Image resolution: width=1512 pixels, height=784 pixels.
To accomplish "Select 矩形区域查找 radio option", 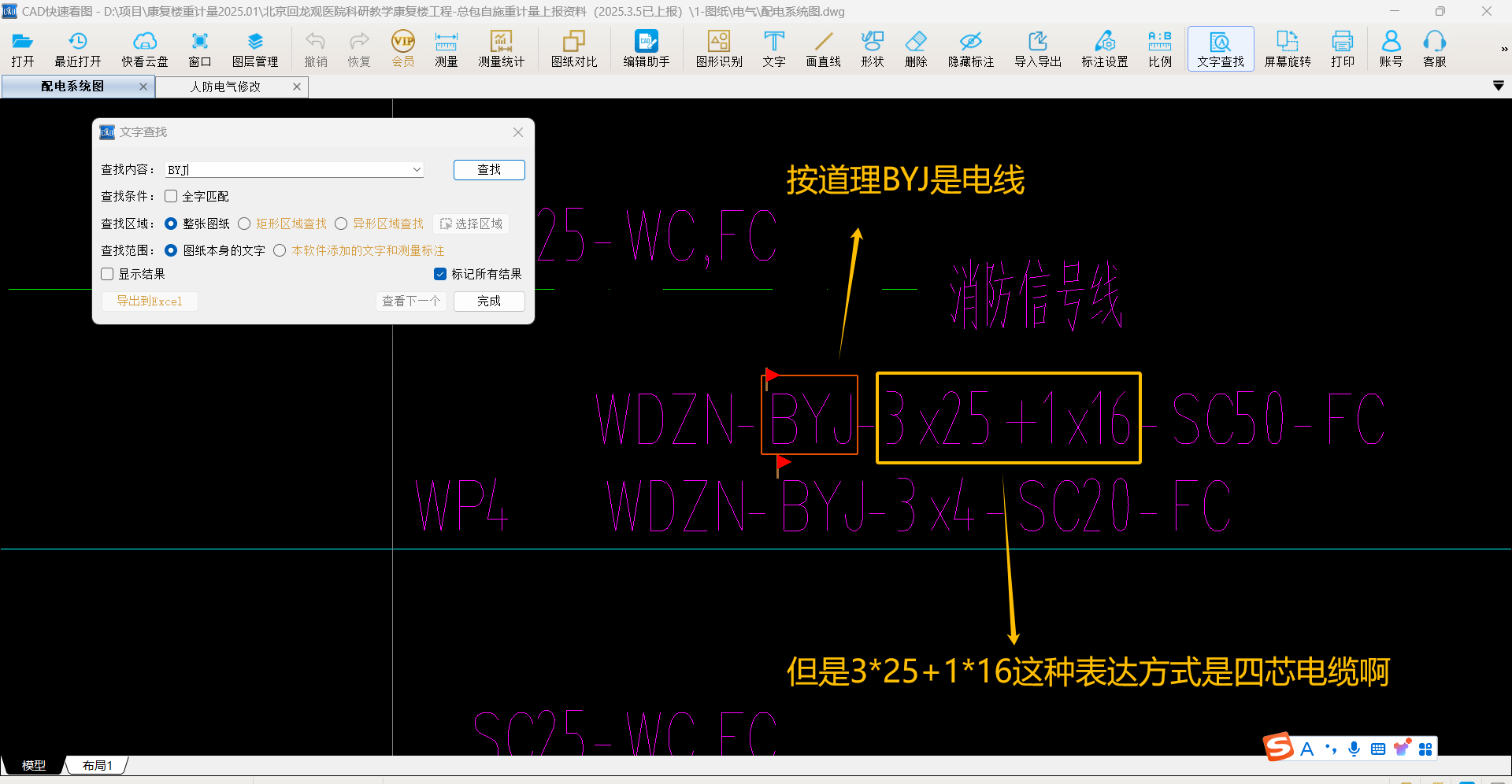I will pos(244,224).
